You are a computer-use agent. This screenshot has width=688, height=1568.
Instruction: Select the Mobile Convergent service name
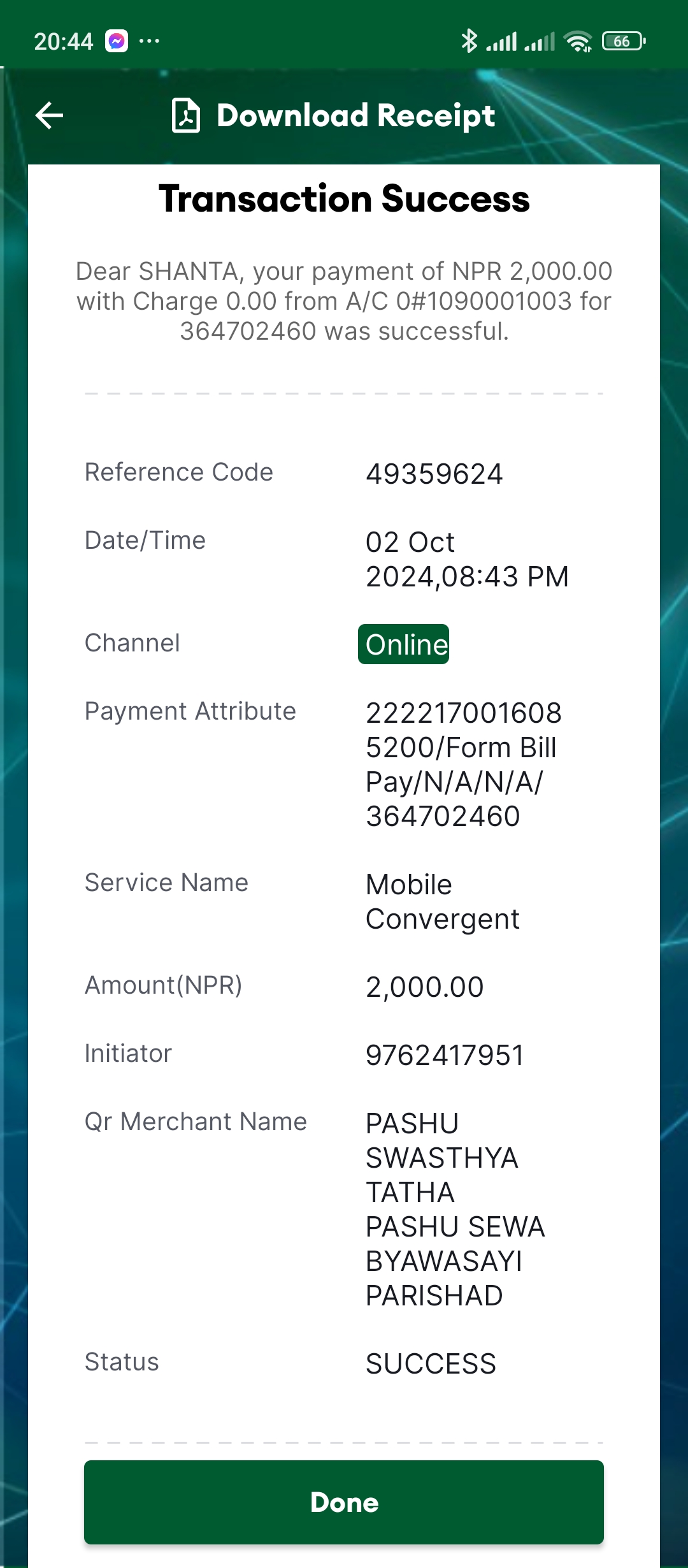click(442, 902)
